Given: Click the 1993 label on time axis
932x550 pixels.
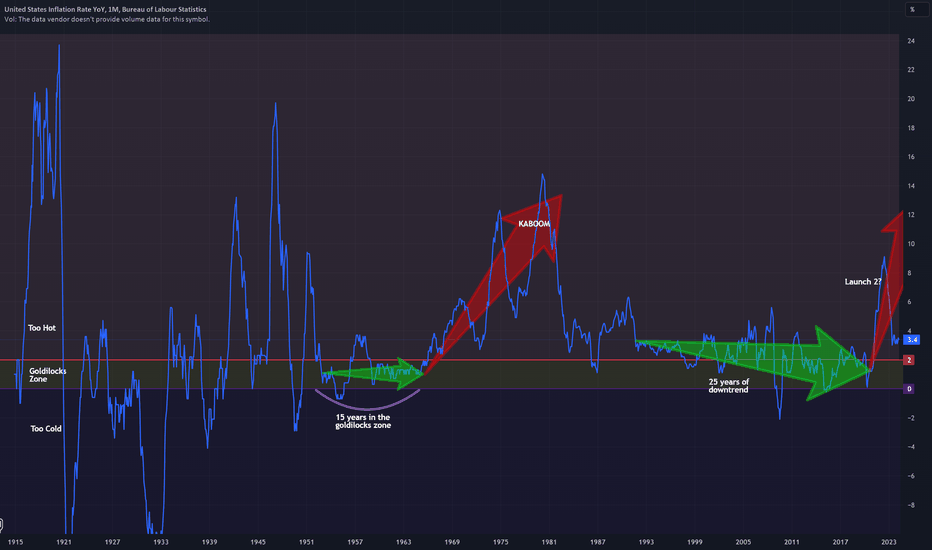Looking at the screenshot, I should tap(646, 542).
